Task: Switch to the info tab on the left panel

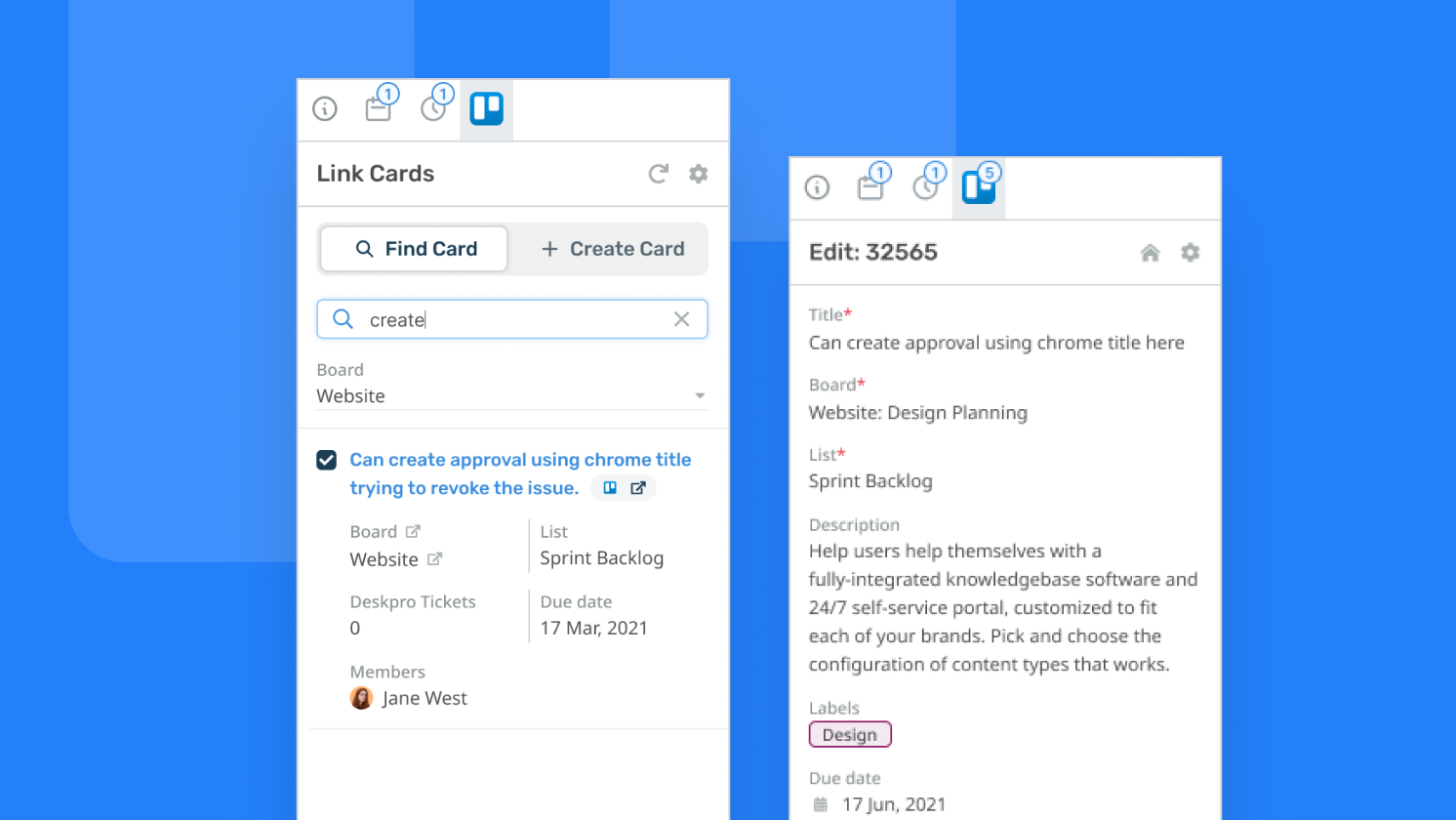Action: 324,108
